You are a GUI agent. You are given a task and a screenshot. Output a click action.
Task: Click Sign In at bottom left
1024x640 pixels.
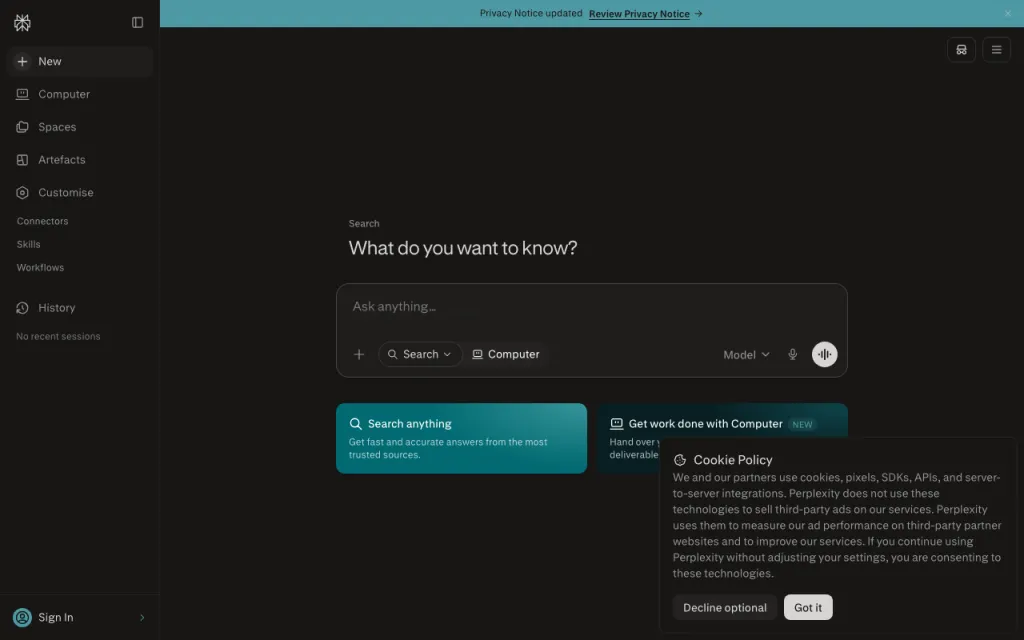(x=80, y=617)
